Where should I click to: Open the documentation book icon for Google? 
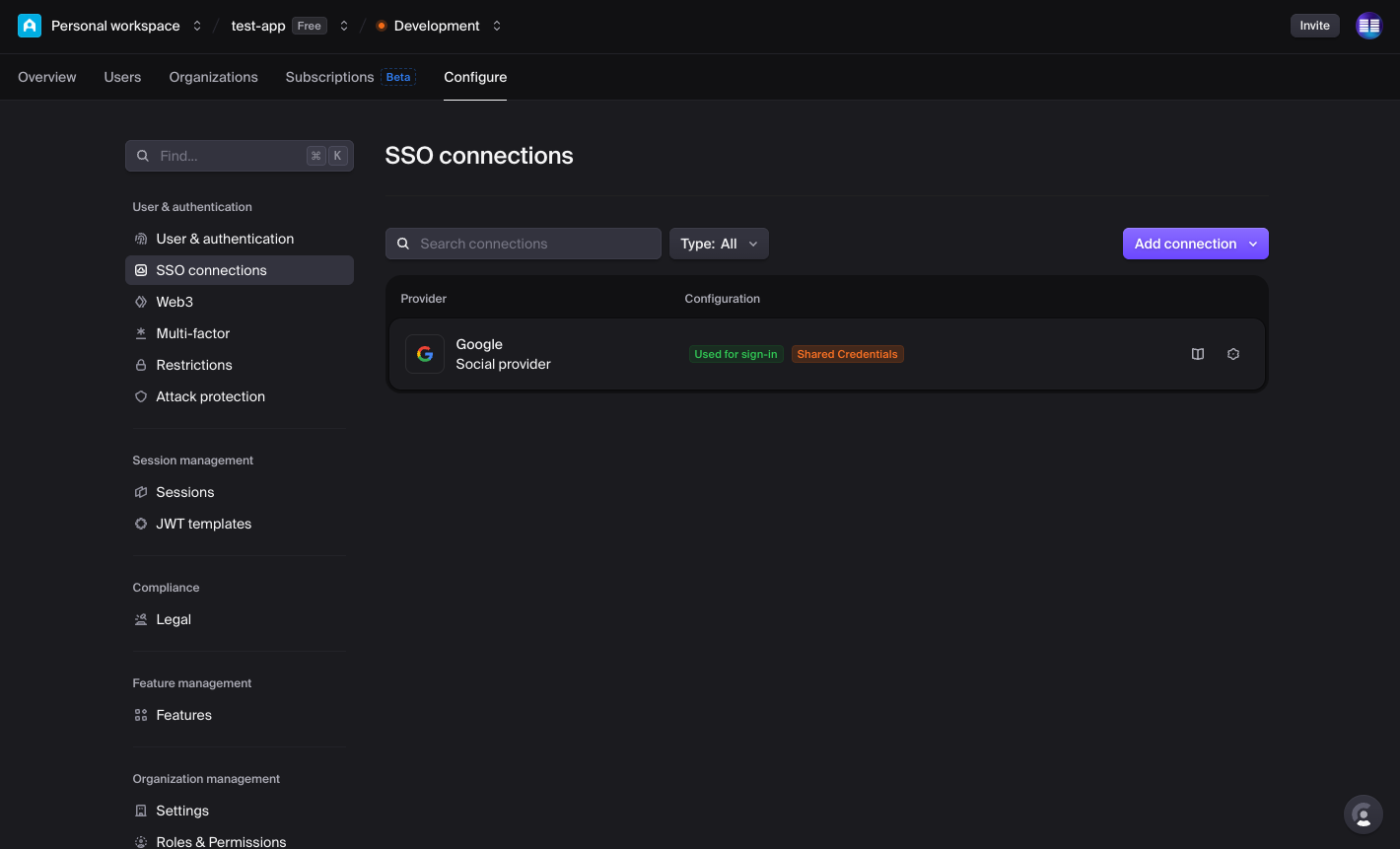coord(1198,354)
